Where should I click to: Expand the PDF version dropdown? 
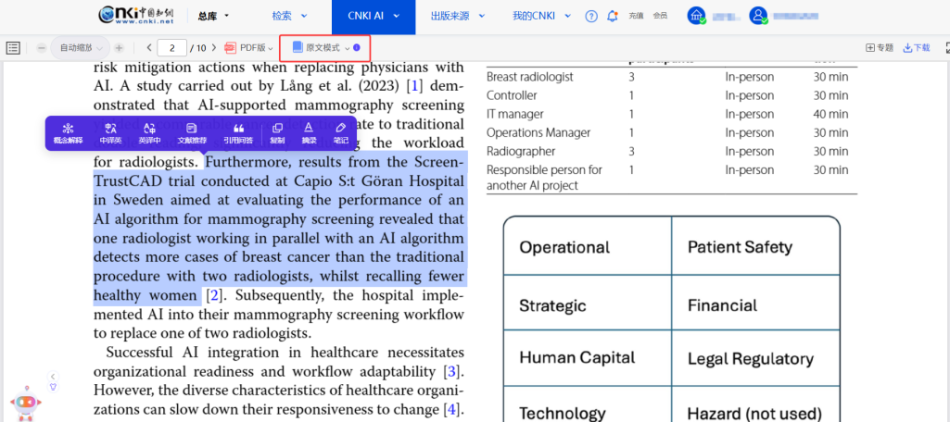pyautogui.click(x=248, y=48)
